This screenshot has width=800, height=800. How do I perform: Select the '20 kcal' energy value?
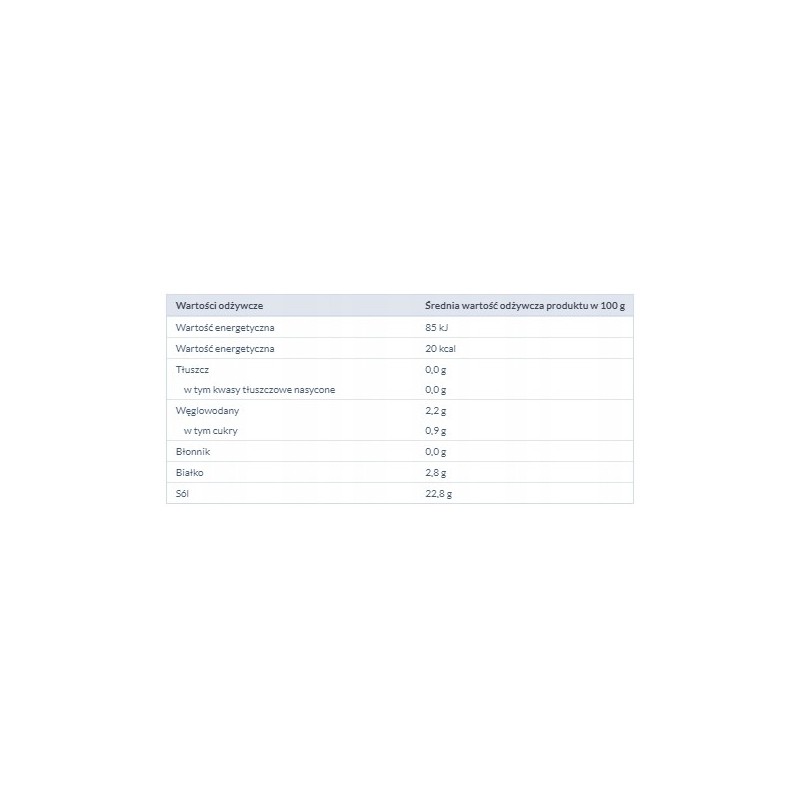(440, 348)
